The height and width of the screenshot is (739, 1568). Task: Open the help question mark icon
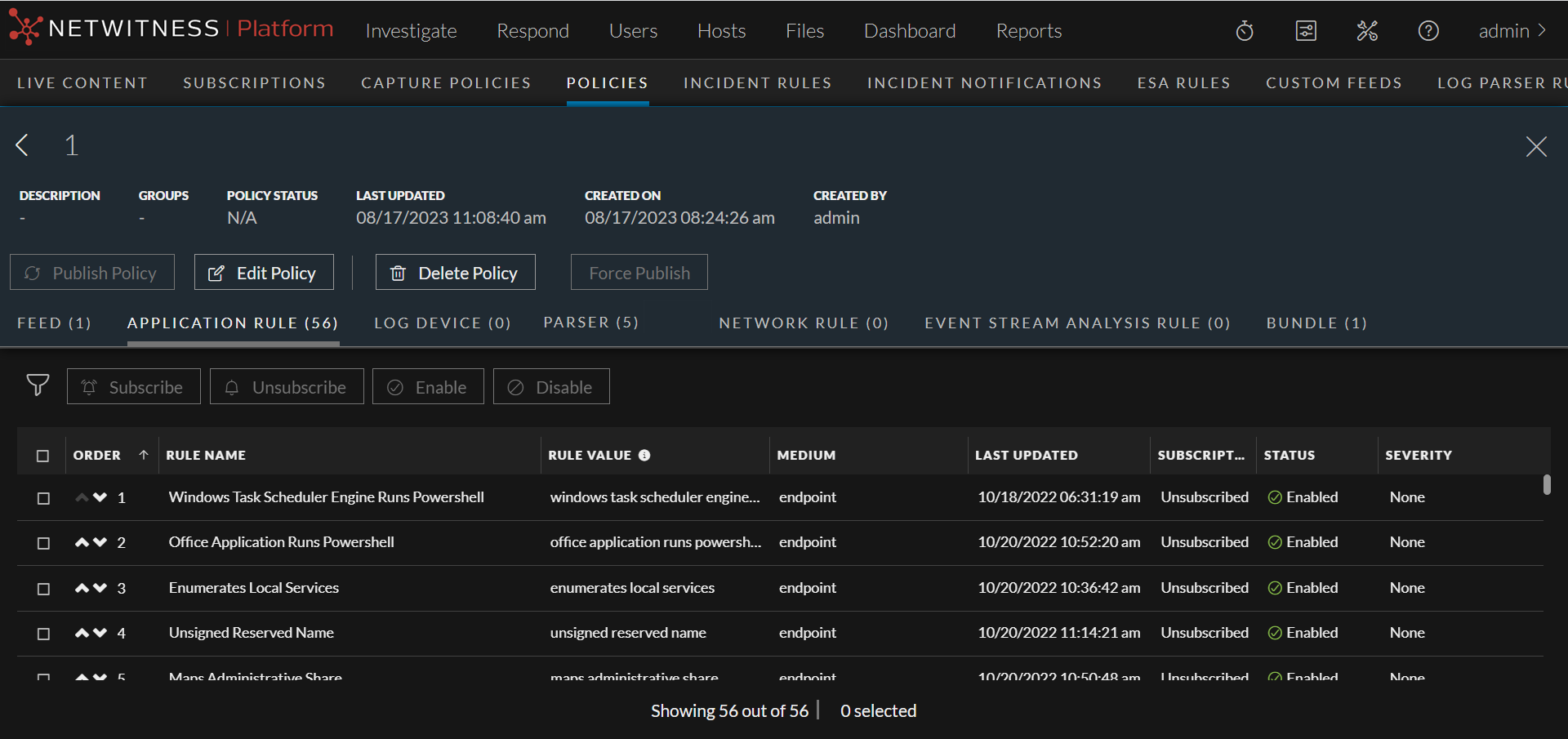point(1428,31)
